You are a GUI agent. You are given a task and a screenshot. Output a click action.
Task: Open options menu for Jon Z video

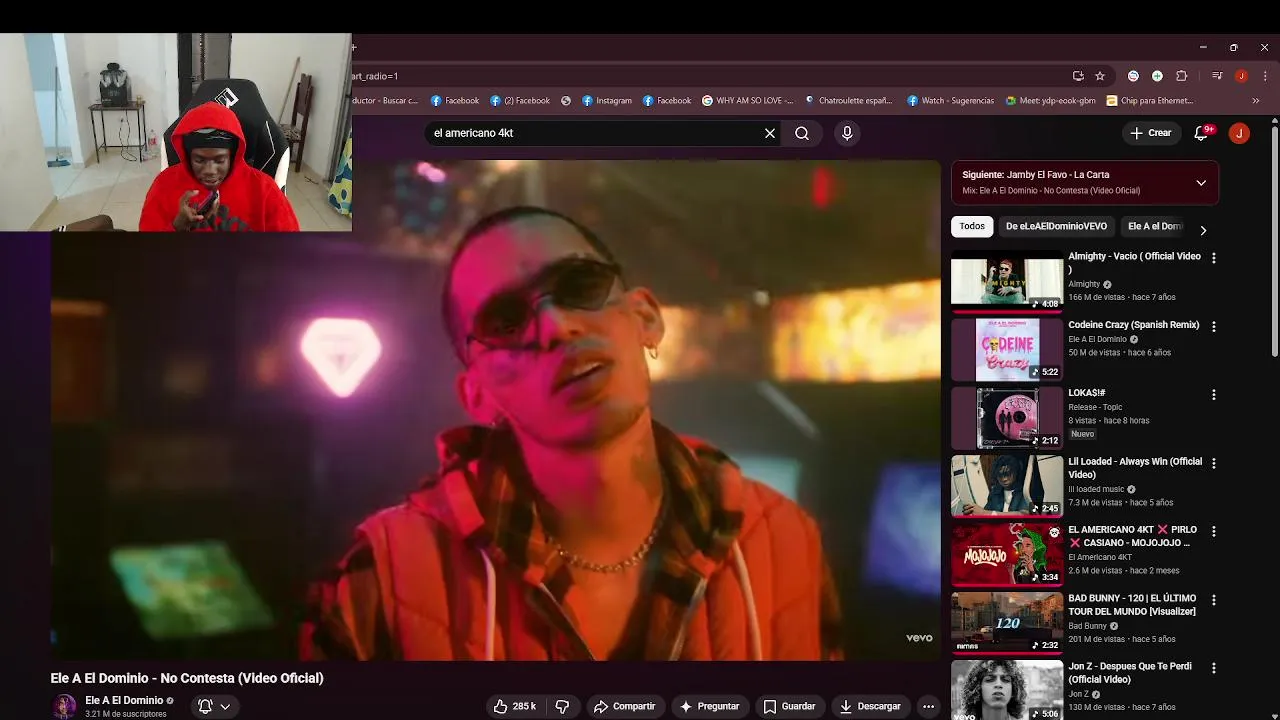(x=1214, y=668)
